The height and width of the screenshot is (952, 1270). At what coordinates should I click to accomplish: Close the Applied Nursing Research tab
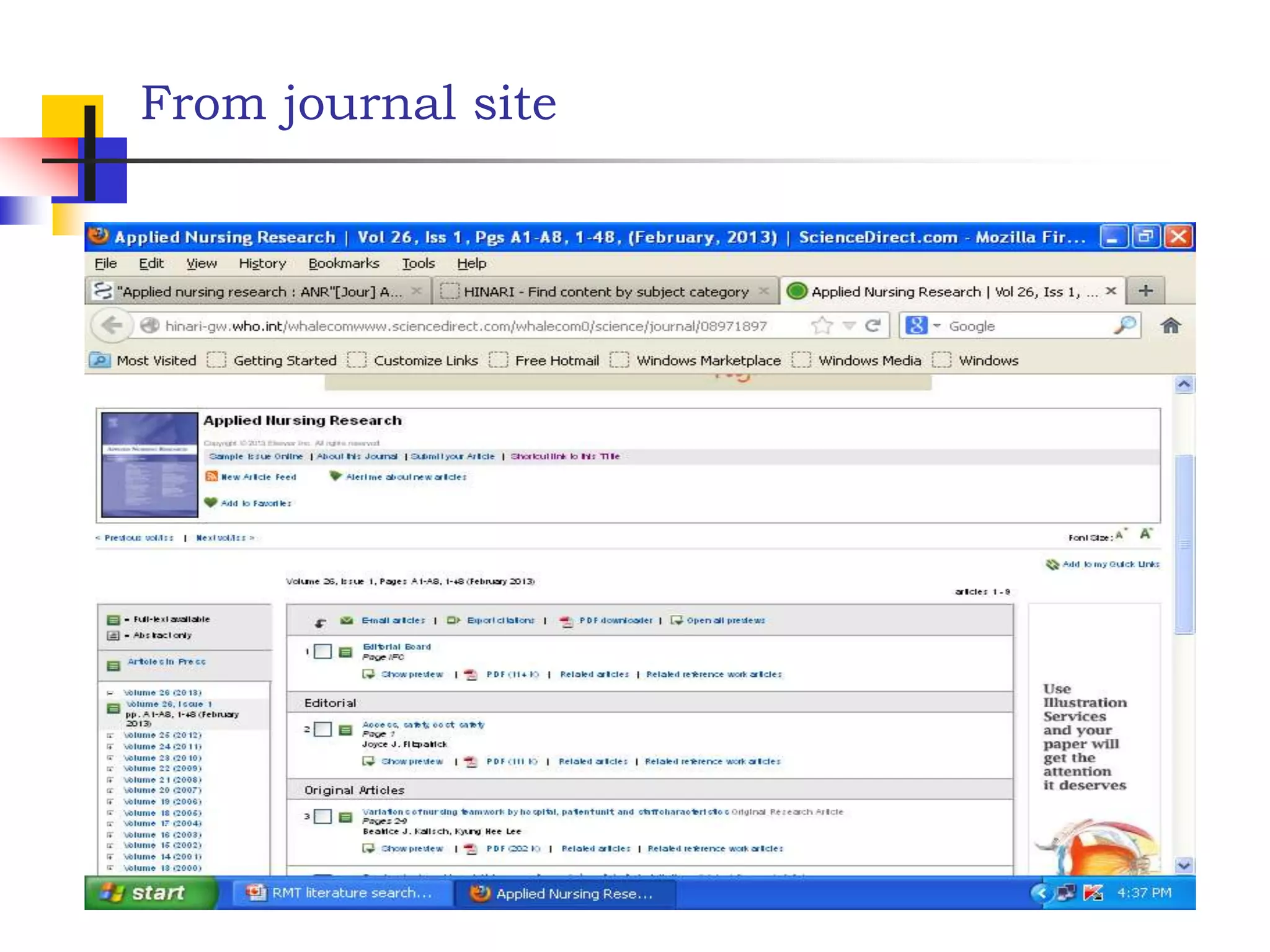pyautogui.click(x=1111, y=291)
